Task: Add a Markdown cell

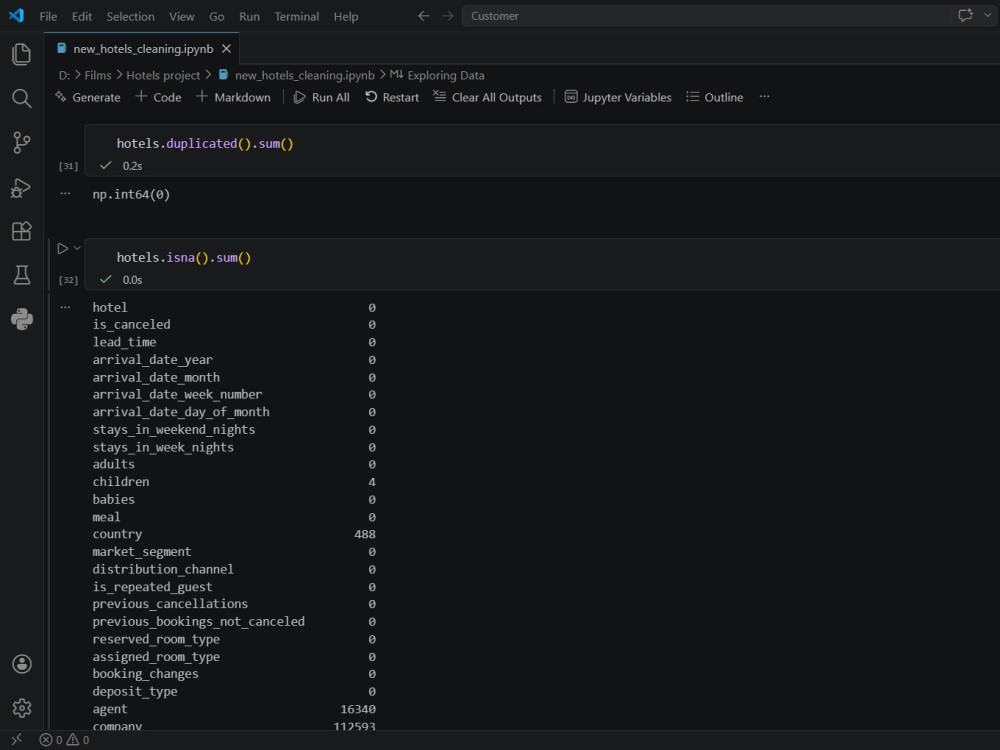Action: pyautogui.click(x=233, y=97)
